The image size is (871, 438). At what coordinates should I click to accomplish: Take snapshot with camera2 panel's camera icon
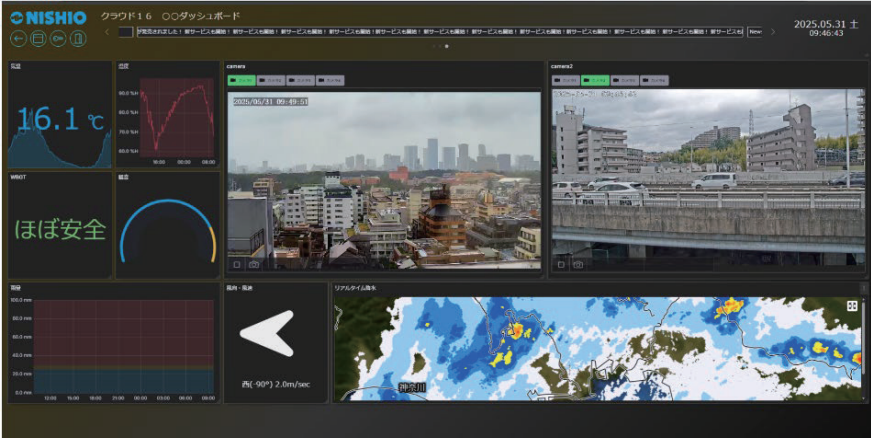pyautogui.click(x=578, y=264)
